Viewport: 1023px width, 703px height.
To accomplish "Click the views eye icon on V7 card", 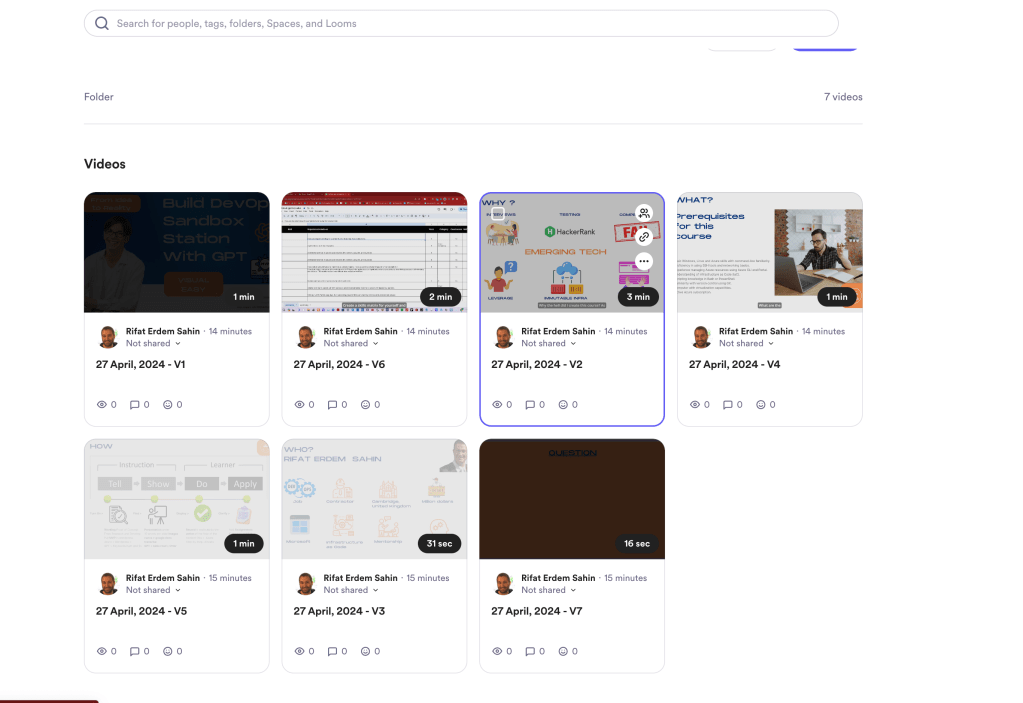I will [x=497, y=651].
